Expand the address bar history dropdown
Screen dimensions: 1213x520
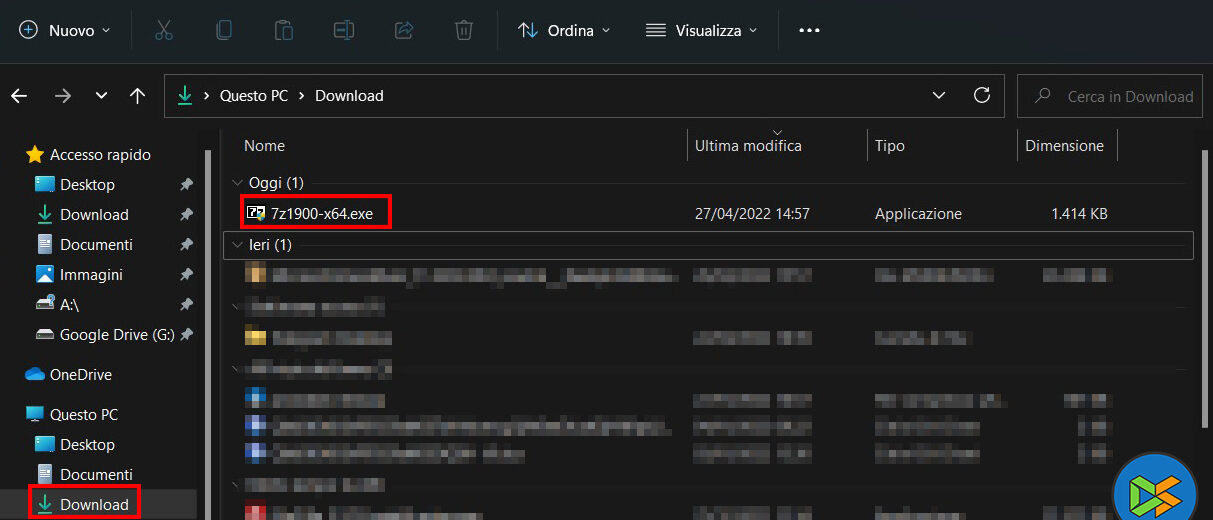939,96
